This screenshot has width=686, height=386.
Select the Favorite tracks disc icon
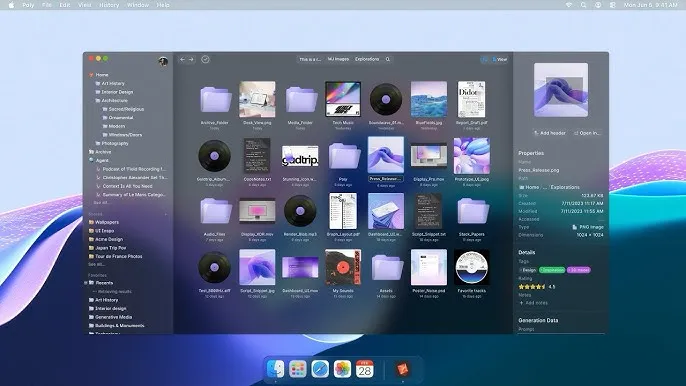[472, 267]
